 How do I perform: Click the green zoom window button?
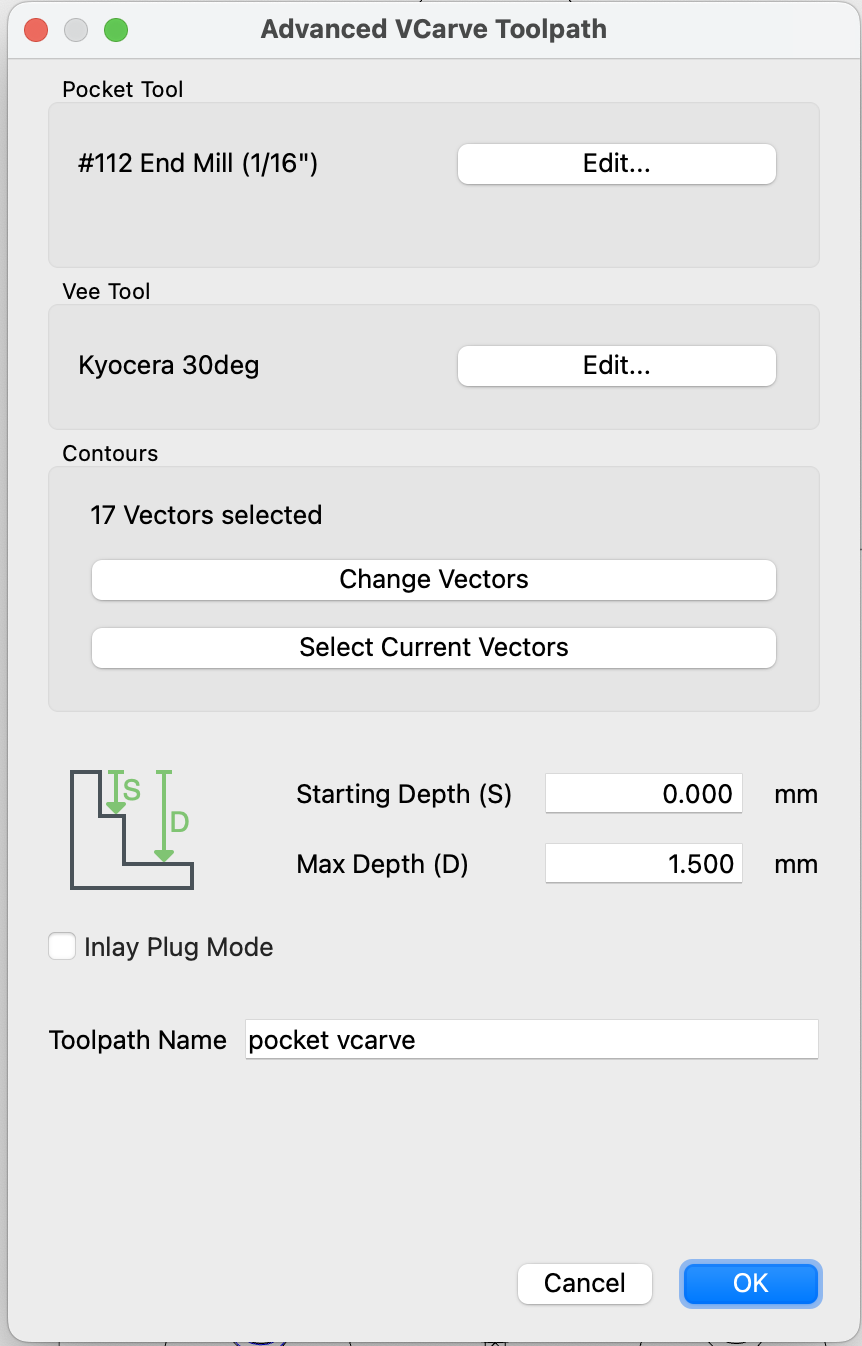tap(116, 29)
